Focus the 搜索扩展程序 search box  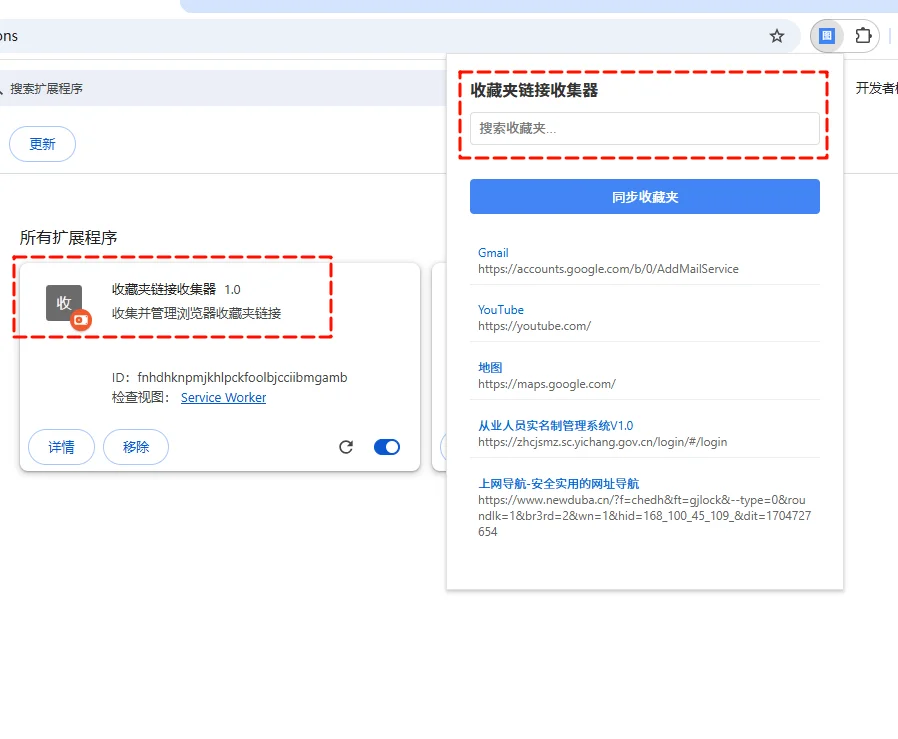(x=223, y=88)
